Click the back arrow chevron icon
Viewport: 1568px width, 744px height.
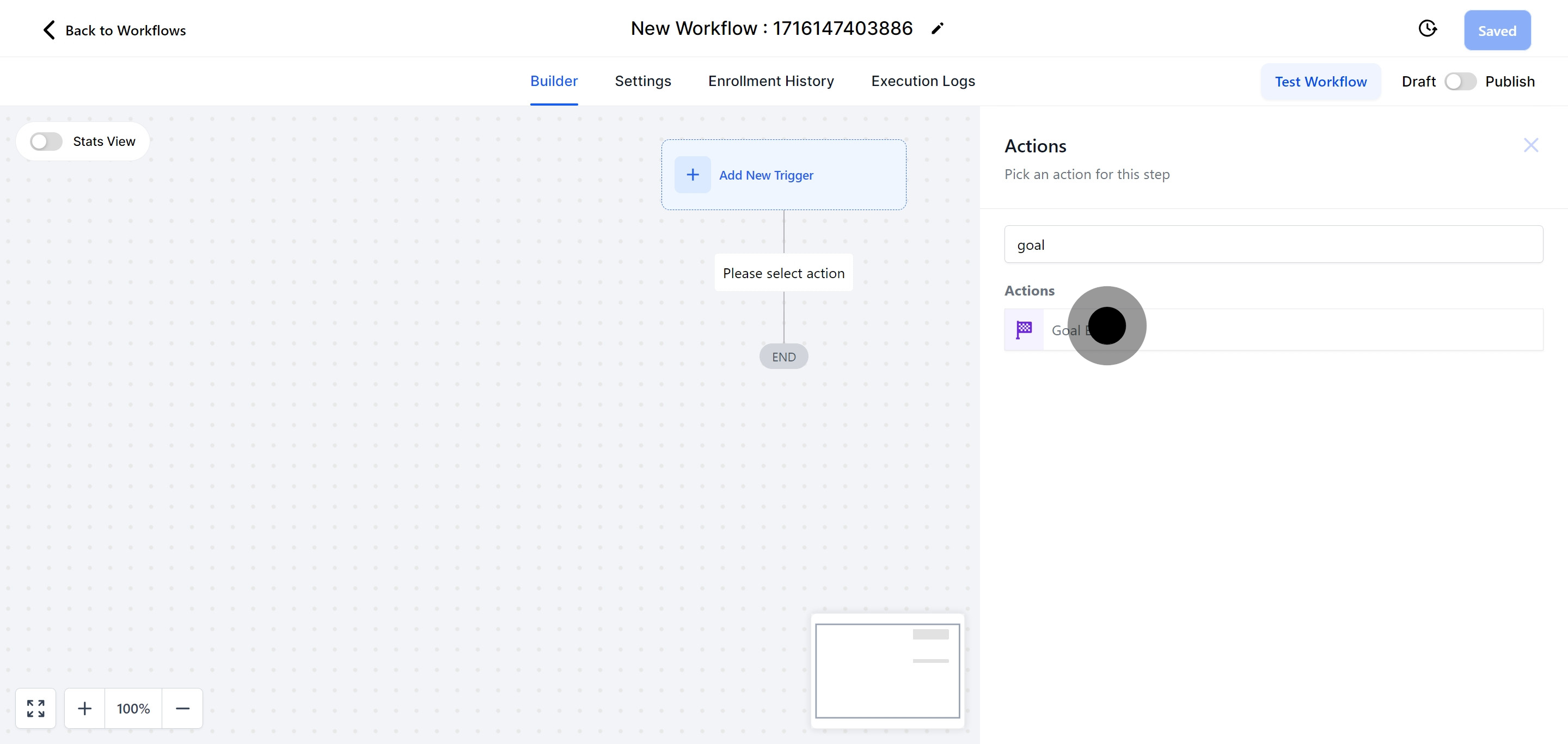coord(50,30)
